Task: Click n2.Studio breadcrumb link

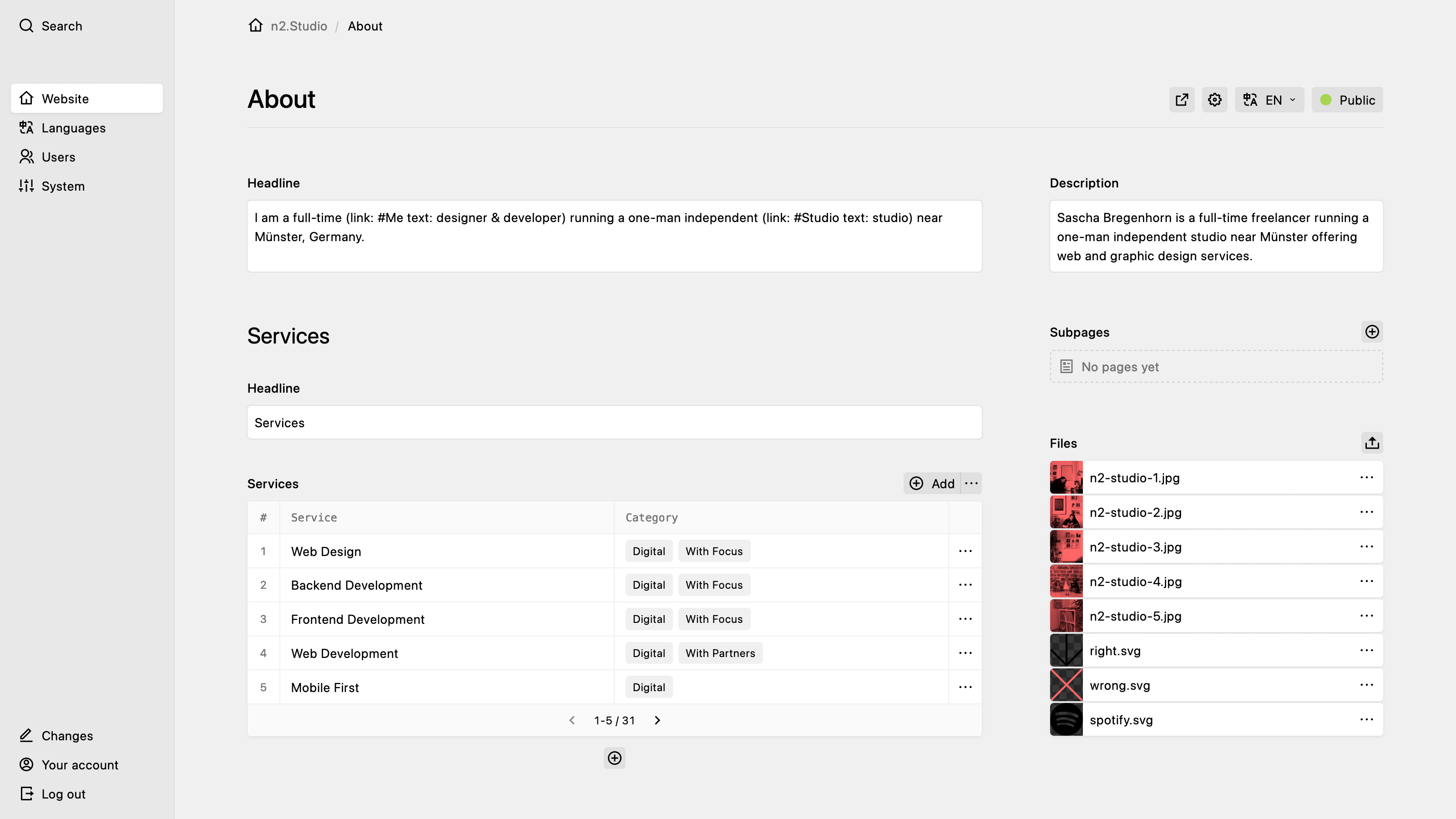Action: pos(298,26)
